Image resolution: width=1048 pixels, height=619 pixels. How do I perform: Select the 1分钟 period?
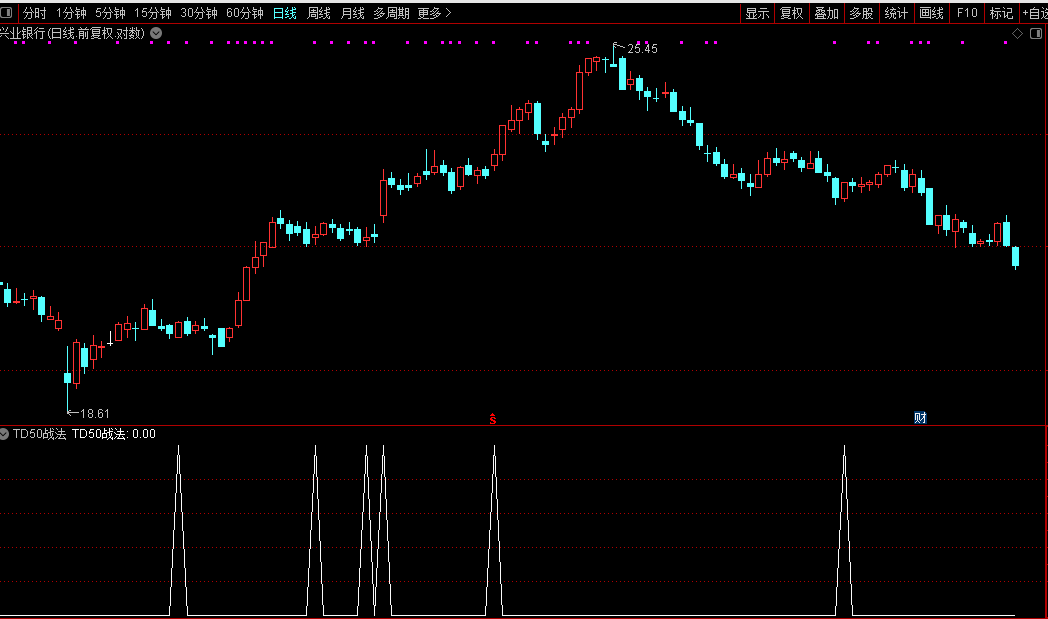pyautogui.click(x=71, y=13)
